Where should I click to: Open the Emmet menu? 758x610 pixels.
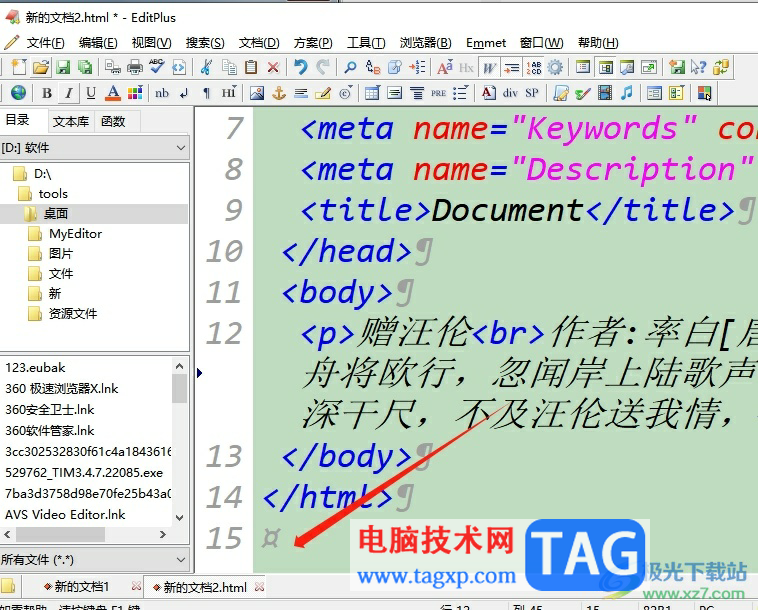(x=486, y=43)
